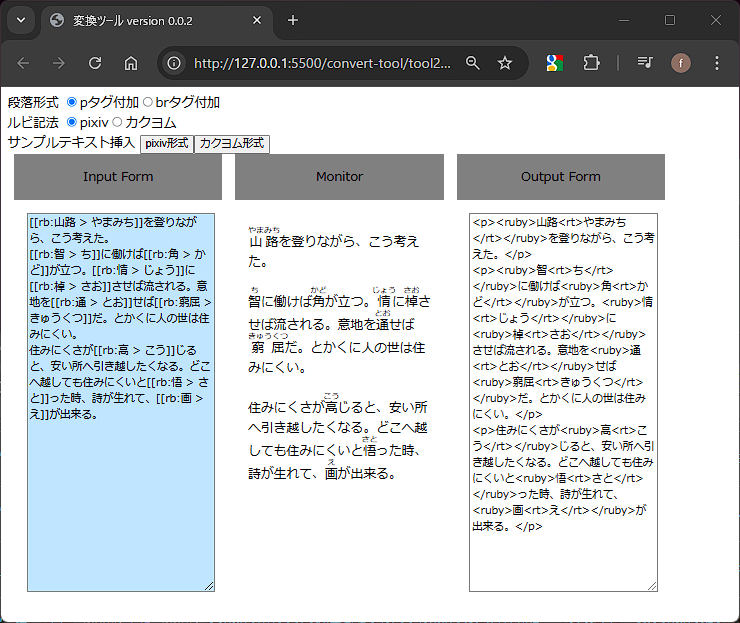The width and height of the screenshot is (740, 623).
Task: Minimize the browser window
Action: tap(624, 20)
